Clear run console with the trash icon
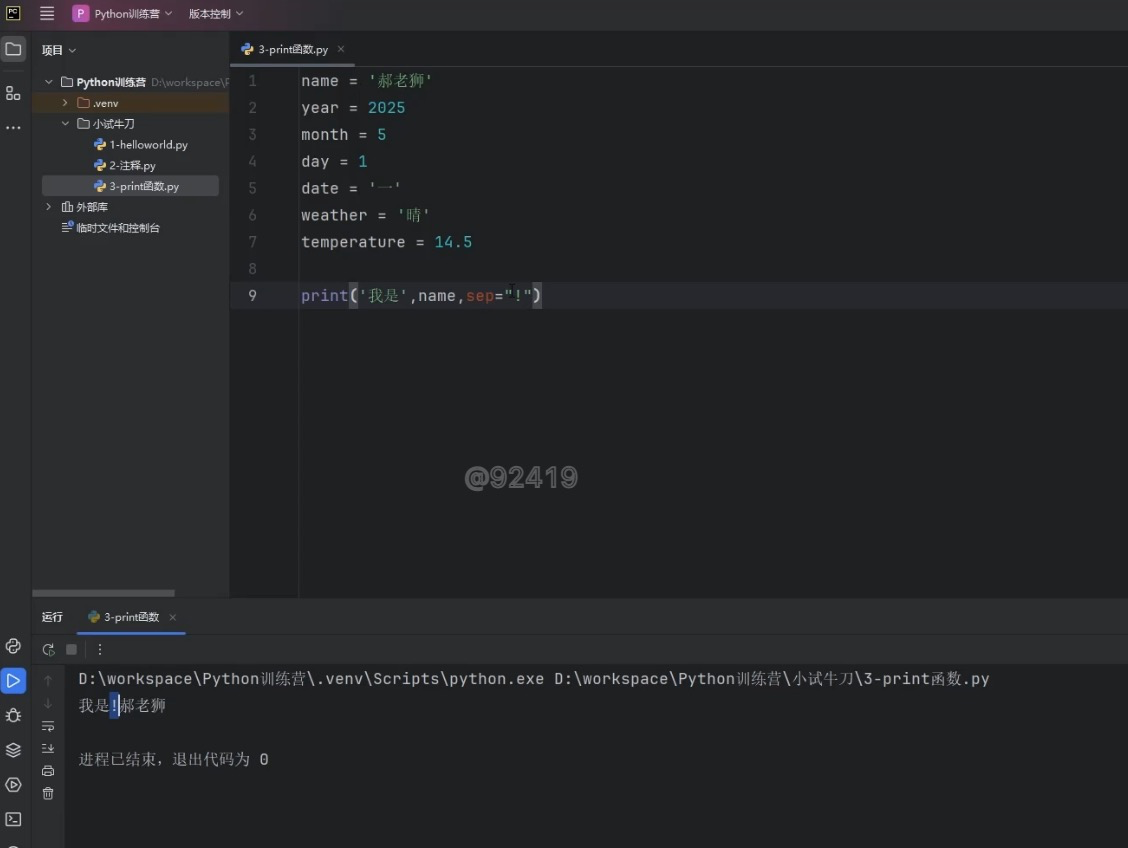This screenshot has height=848, width=1128. (x=48, y=793)
